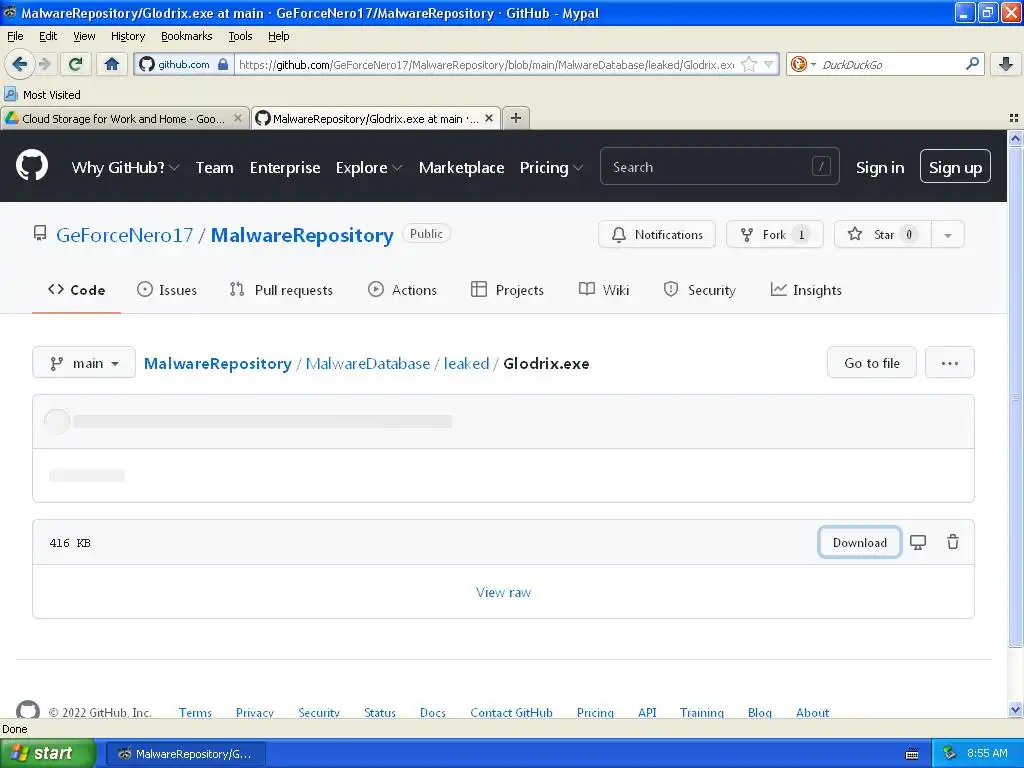Viewport: 1024px width, 768px height.
Task: Open the History menu
Action: point(128,36)
